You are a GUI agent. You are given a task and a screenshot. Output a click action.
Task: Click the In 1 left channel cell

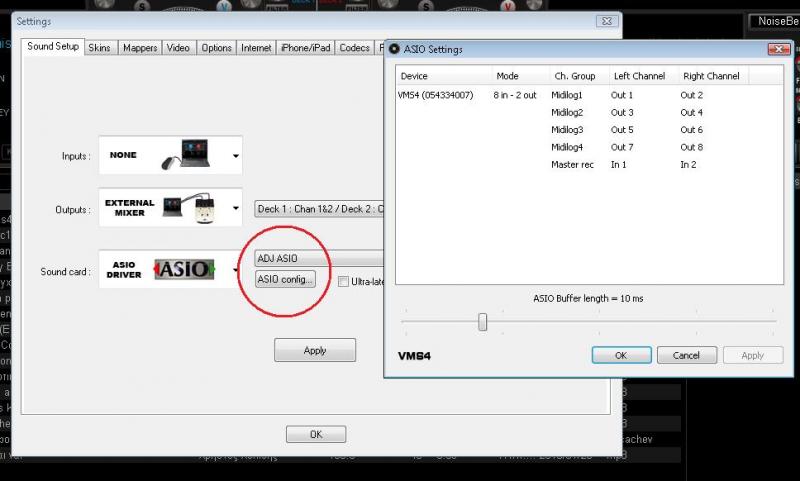[x=618, y=164]
